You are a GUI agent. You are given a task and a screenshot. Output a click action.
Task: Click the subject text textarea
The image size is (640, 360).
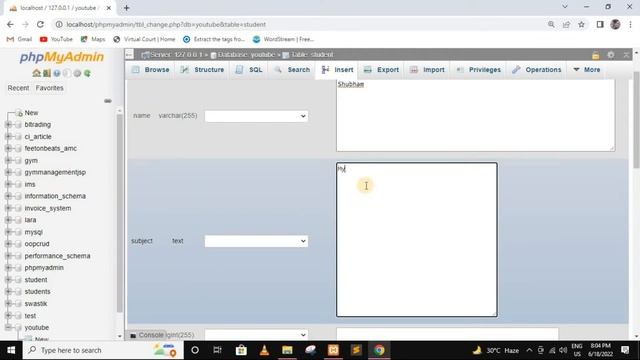pos(417,240)
